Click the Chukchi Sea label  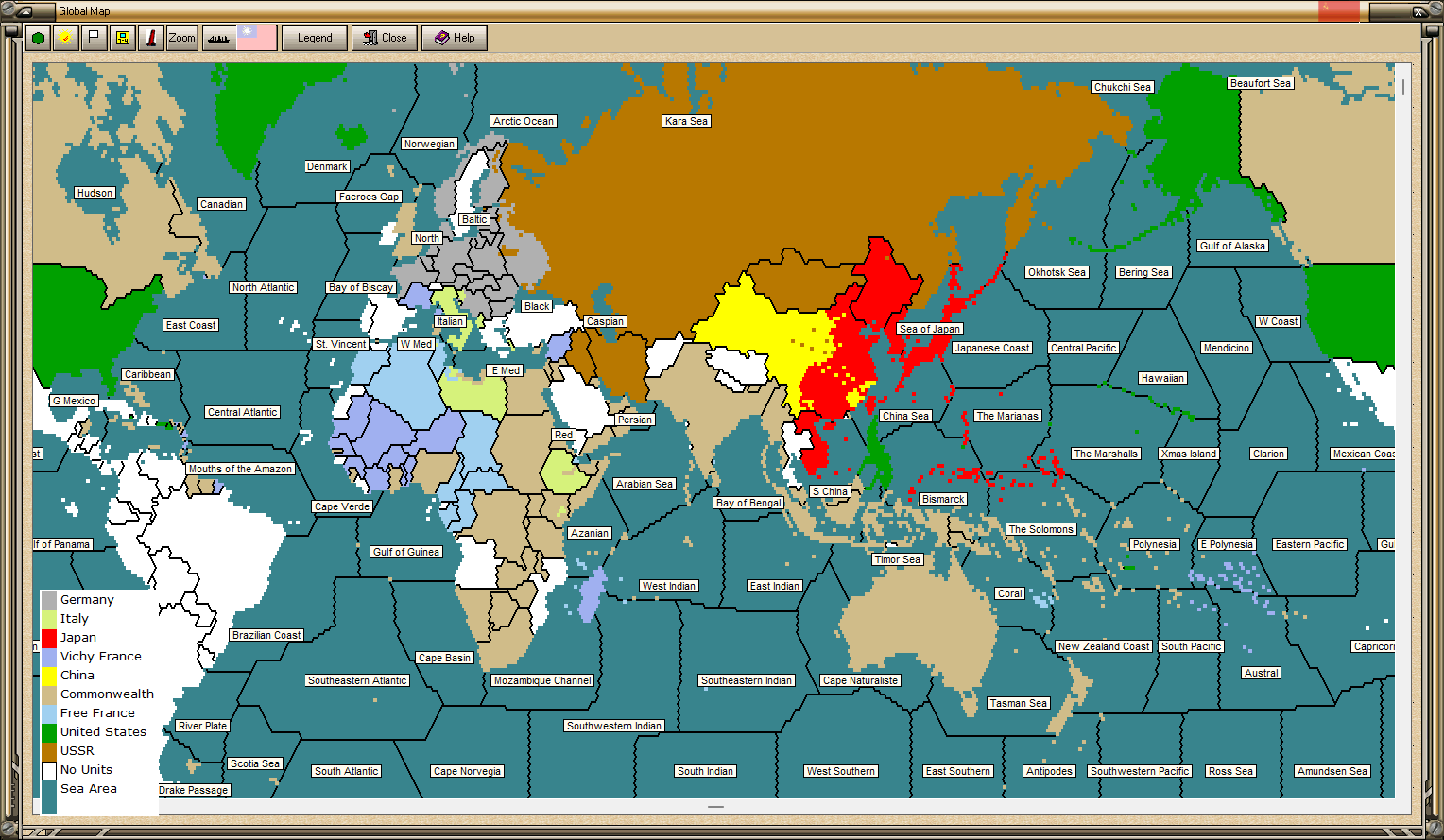click(1122, 87)
